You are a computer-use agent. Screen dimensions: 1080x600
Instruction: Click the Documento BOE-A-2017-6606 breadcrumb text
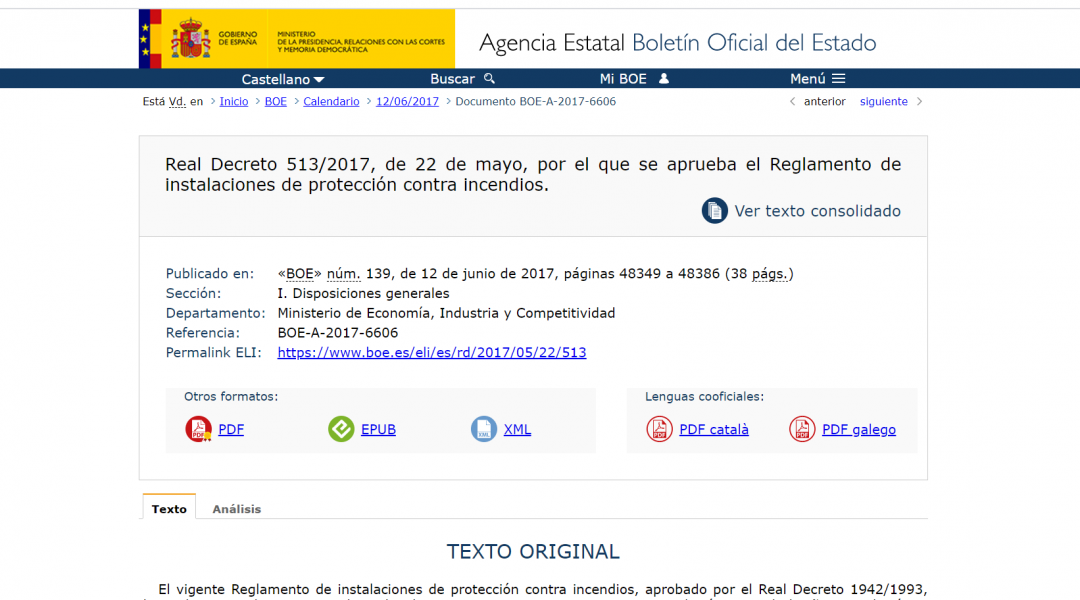pos(535,101)
